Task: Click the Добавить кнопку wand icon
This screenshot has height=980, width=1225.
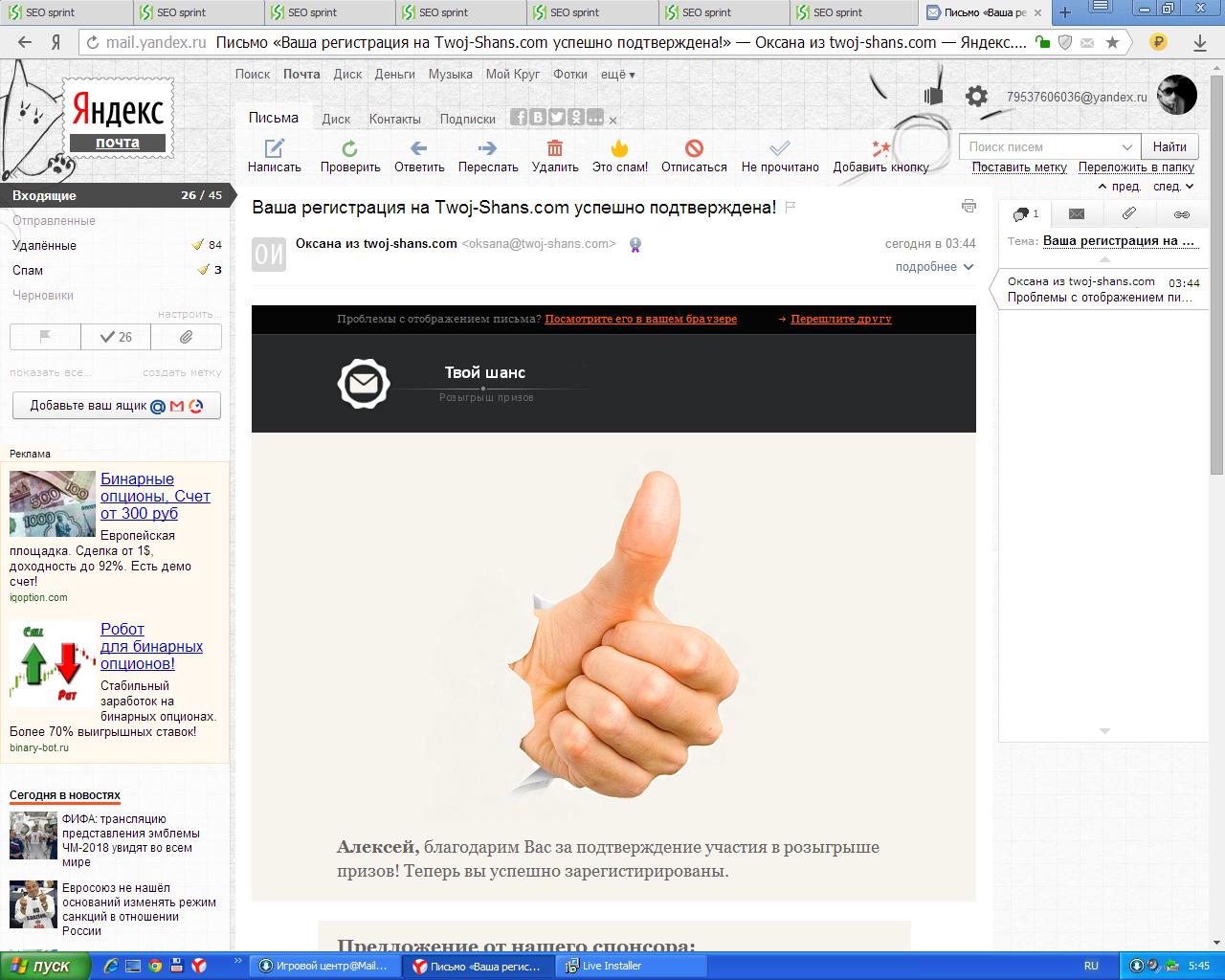Action: [x=880, y=147]
